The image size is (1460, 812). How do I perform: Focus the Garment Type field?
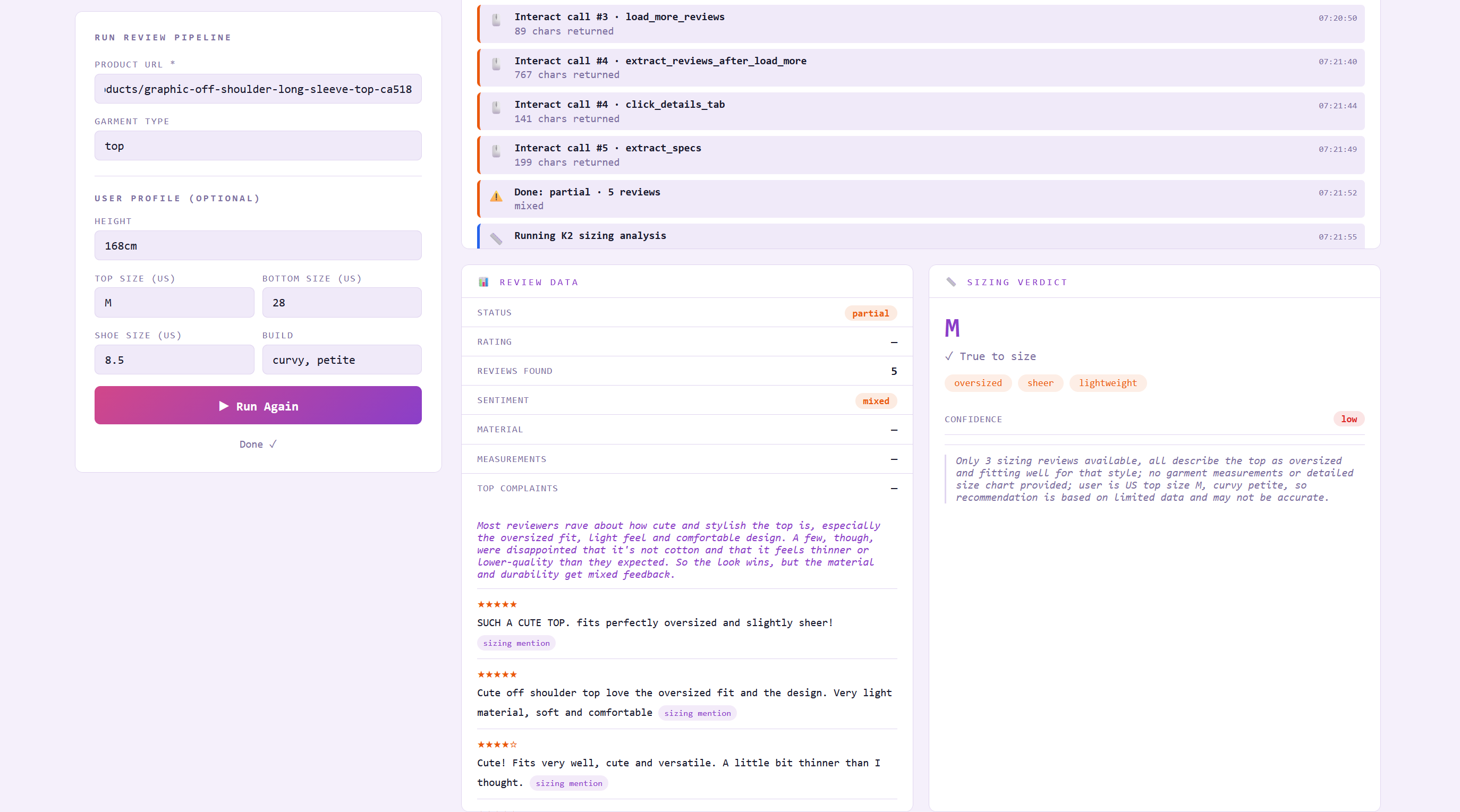pyautogui.click(x=258, y=146)
